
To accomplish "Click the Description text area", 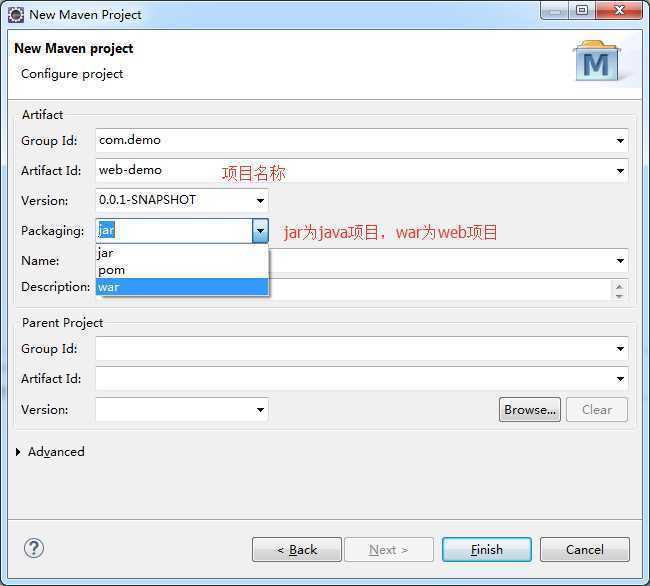I will point(439,290).
